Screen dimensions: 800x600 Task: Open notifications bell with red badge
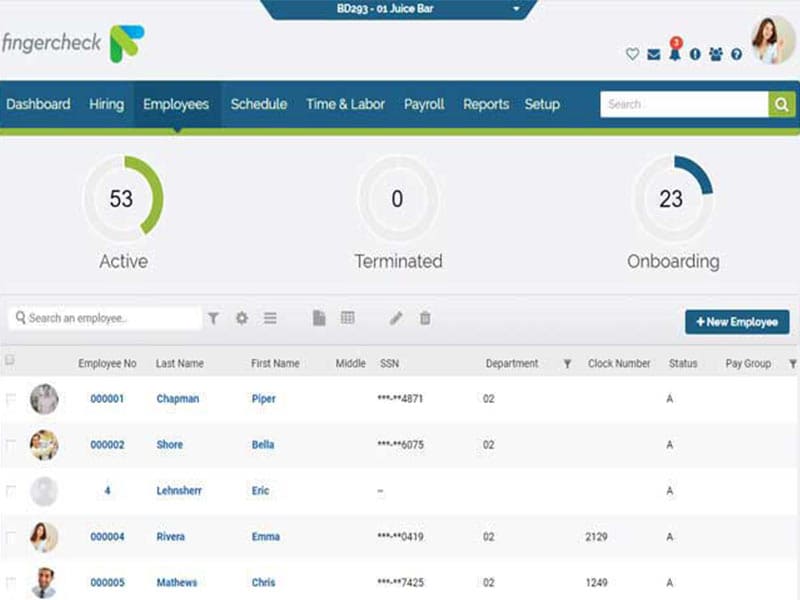(x=675, y=53)
